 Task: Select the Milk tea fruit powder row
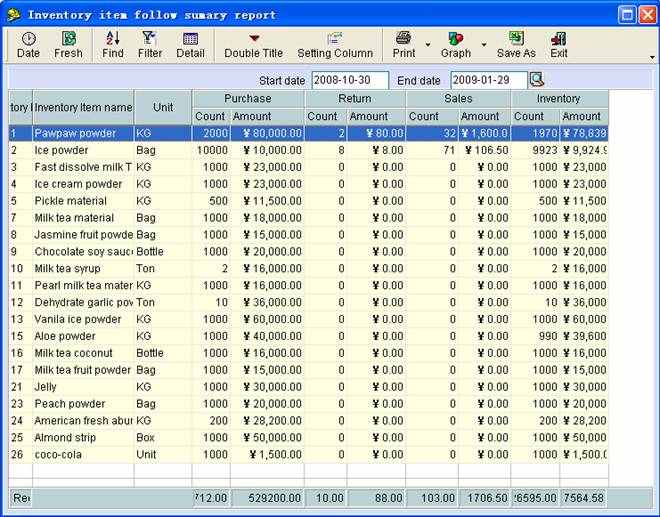point(309,370)
